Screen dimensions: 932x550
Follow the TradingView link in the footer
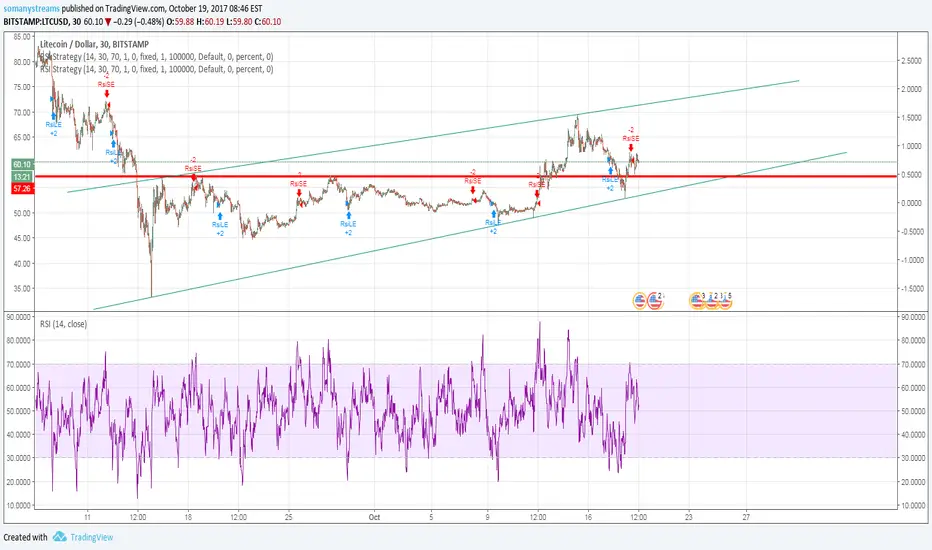[x=92, y=537]
